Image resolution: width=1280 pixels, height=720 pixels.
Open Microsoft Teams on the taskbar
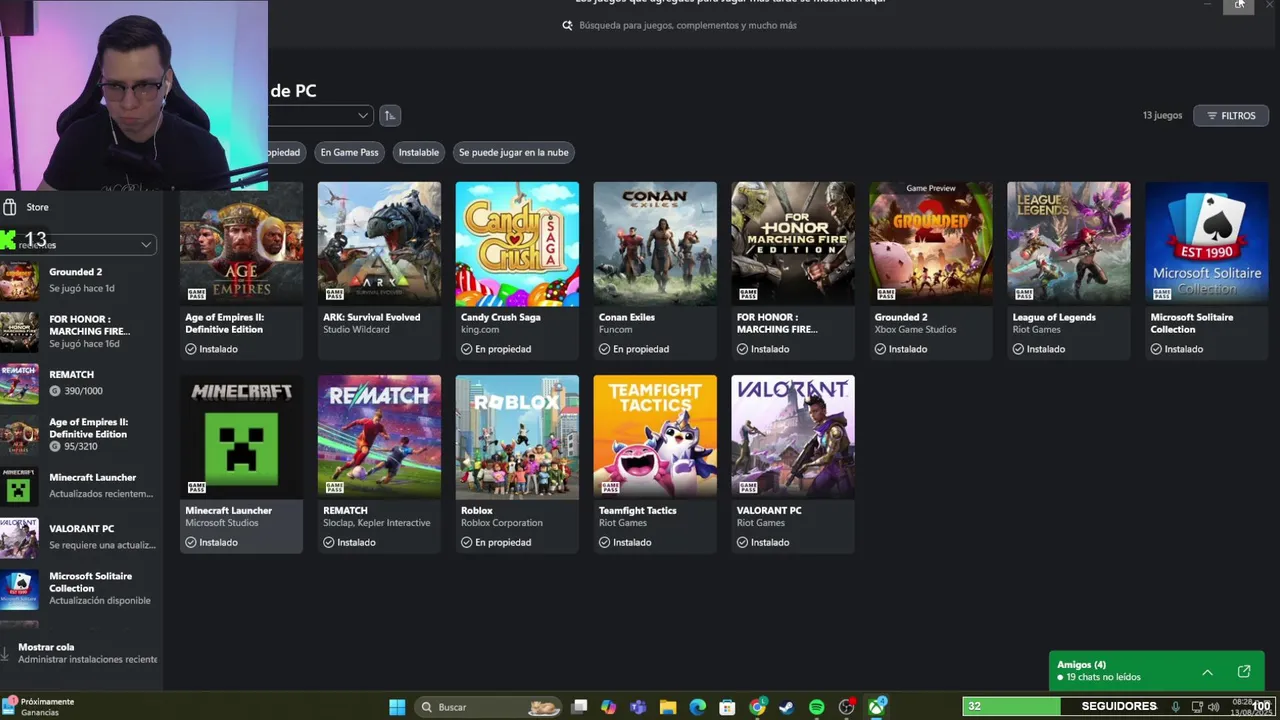638,707
